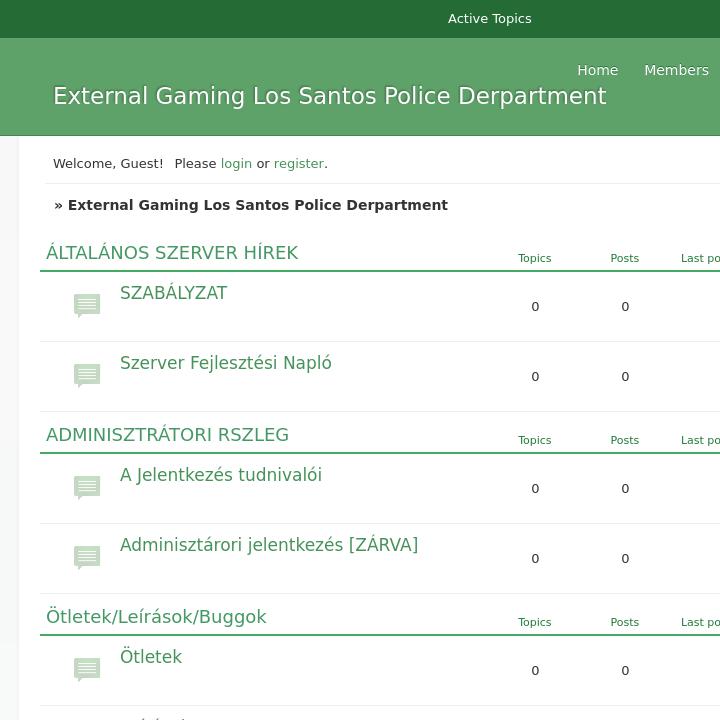720x720 pixels.
Task: Open the Members list
Action: pos(676,70)
